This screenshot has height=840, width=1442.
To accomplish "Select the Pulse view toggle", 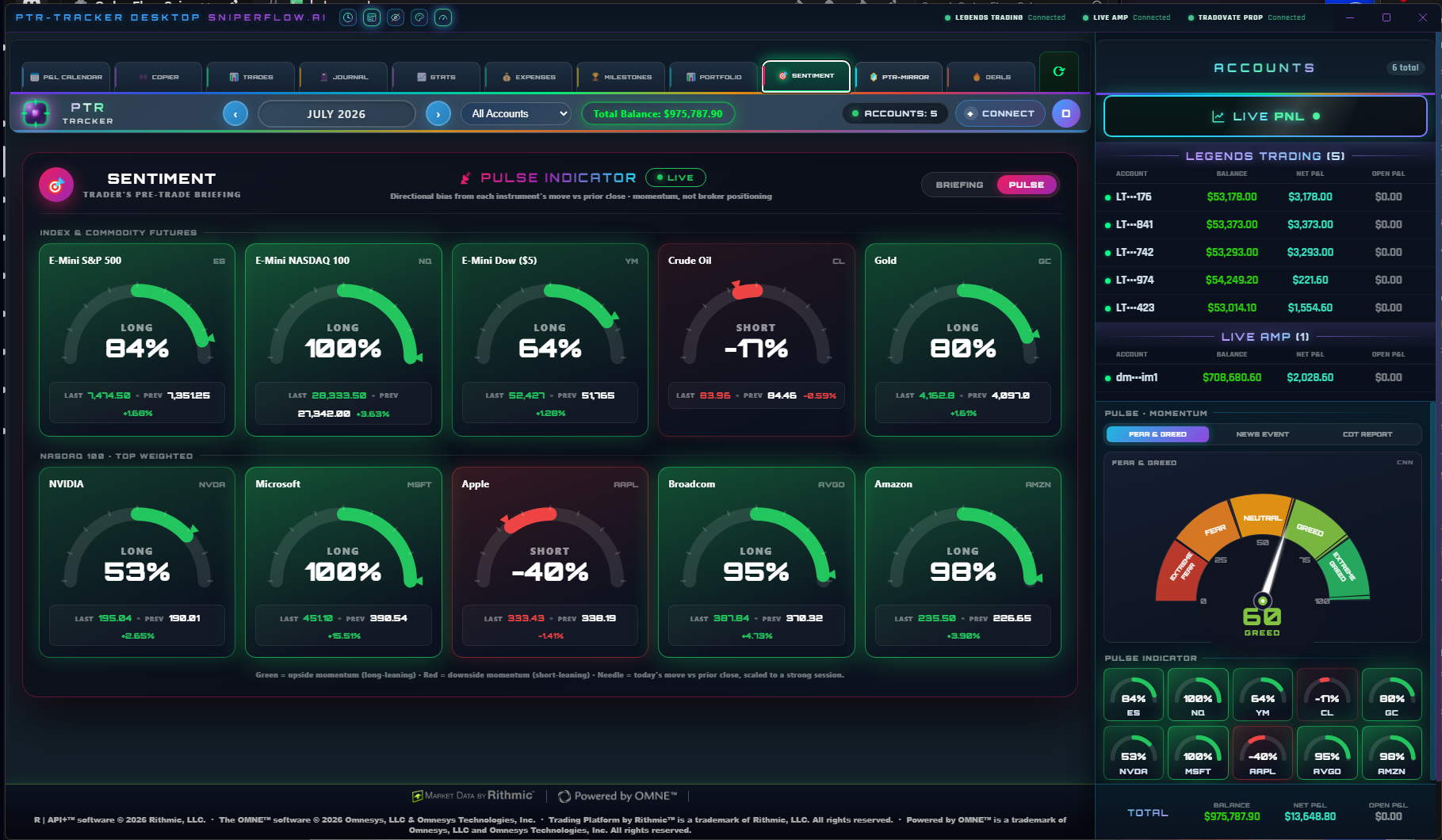I will click(1027, 185).
